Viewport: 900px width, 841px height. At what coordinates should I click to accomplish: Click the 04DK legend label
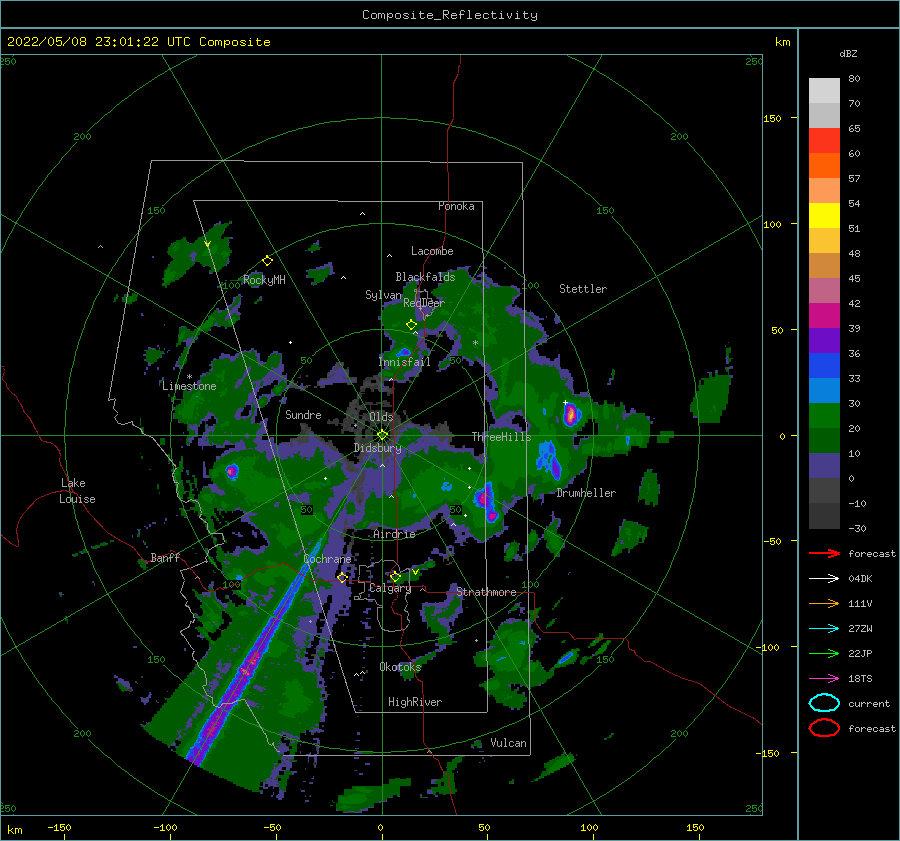860,579
